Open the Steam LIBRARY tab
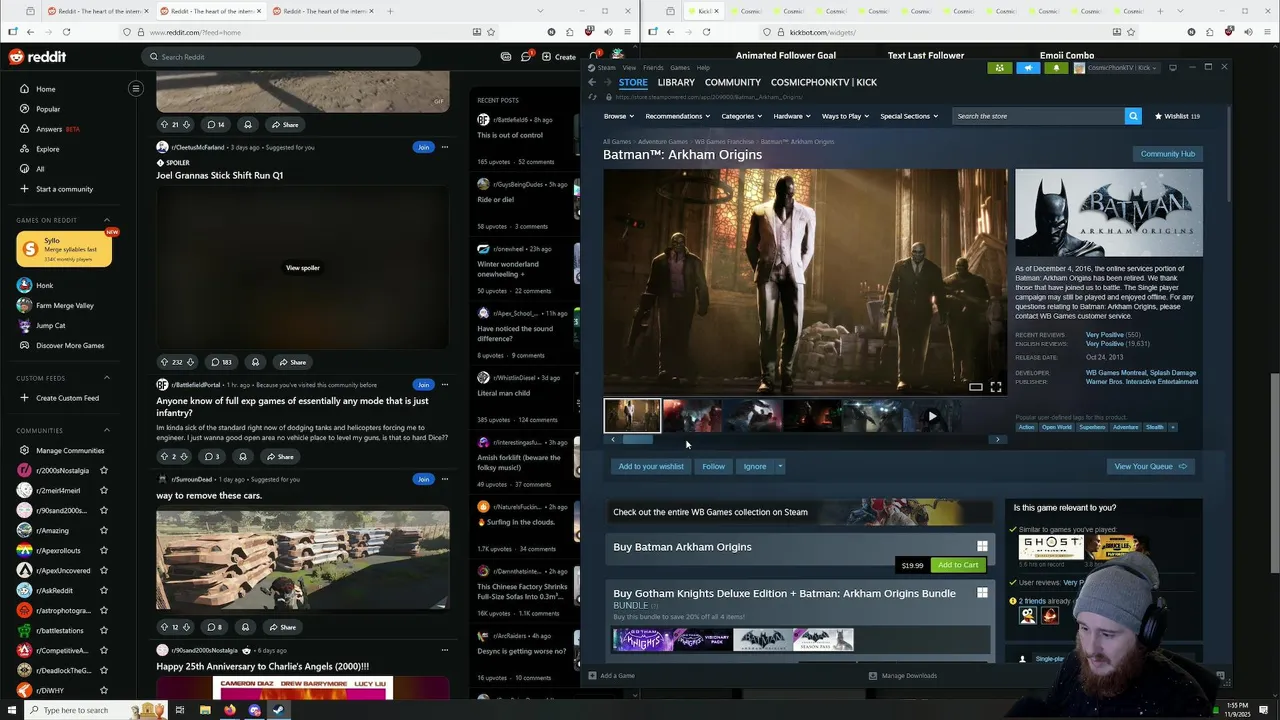This screenshot has width=1280, height=720. pyautogui.click(x=676, y=82)
